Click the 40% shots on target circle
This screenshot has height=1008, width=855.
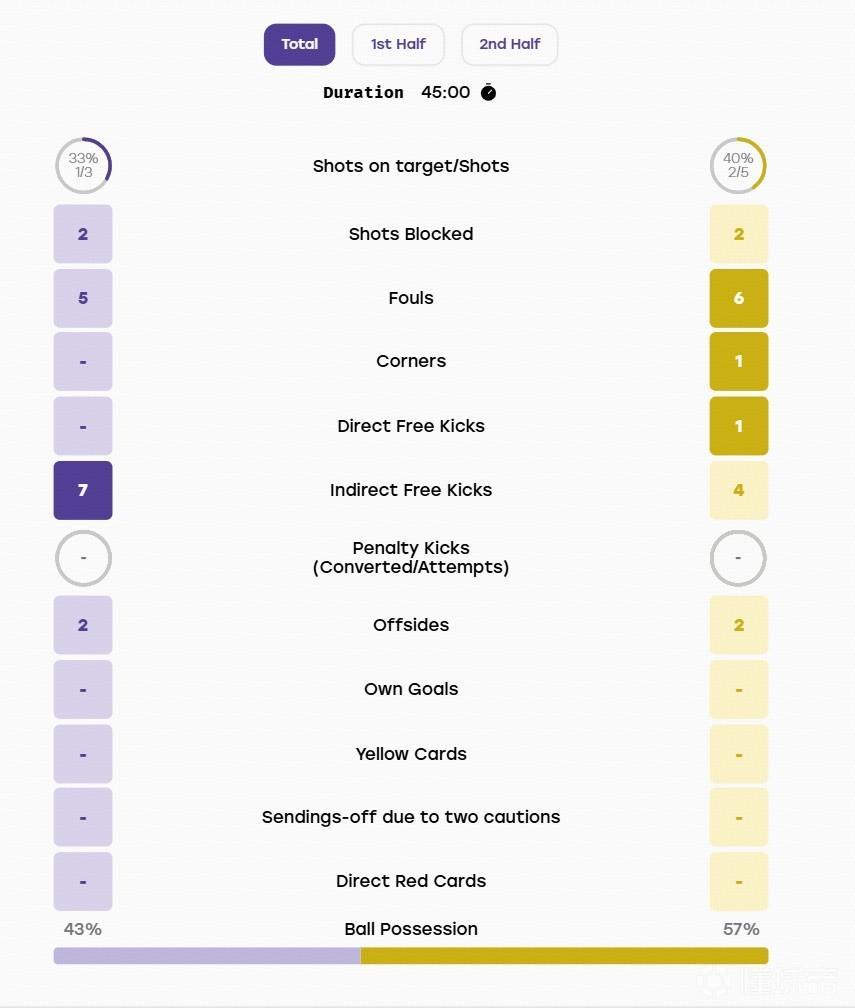[738, 165]
